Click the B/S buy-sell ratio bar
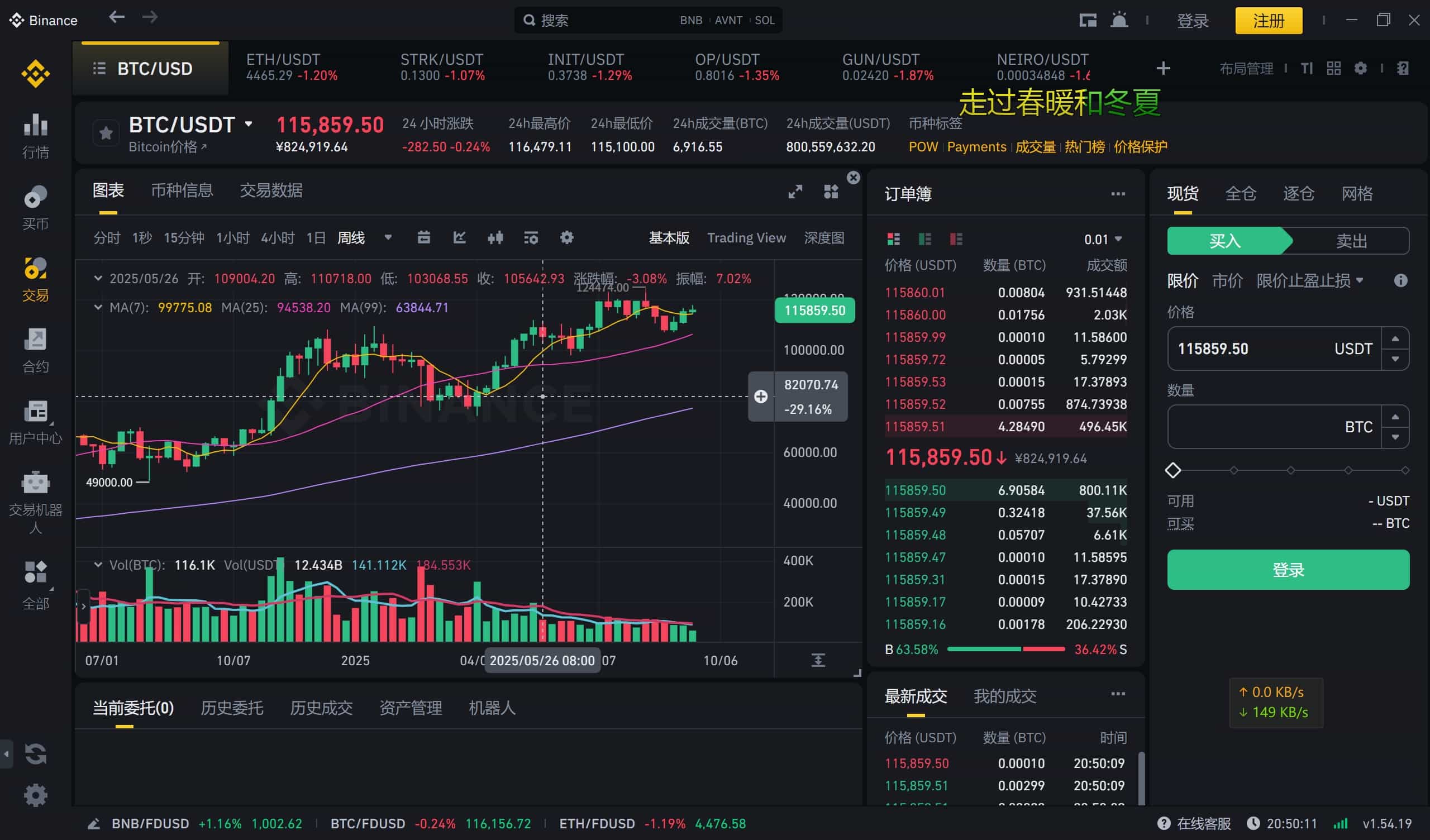This screenshot has width=1430, height=840. 1005,649
